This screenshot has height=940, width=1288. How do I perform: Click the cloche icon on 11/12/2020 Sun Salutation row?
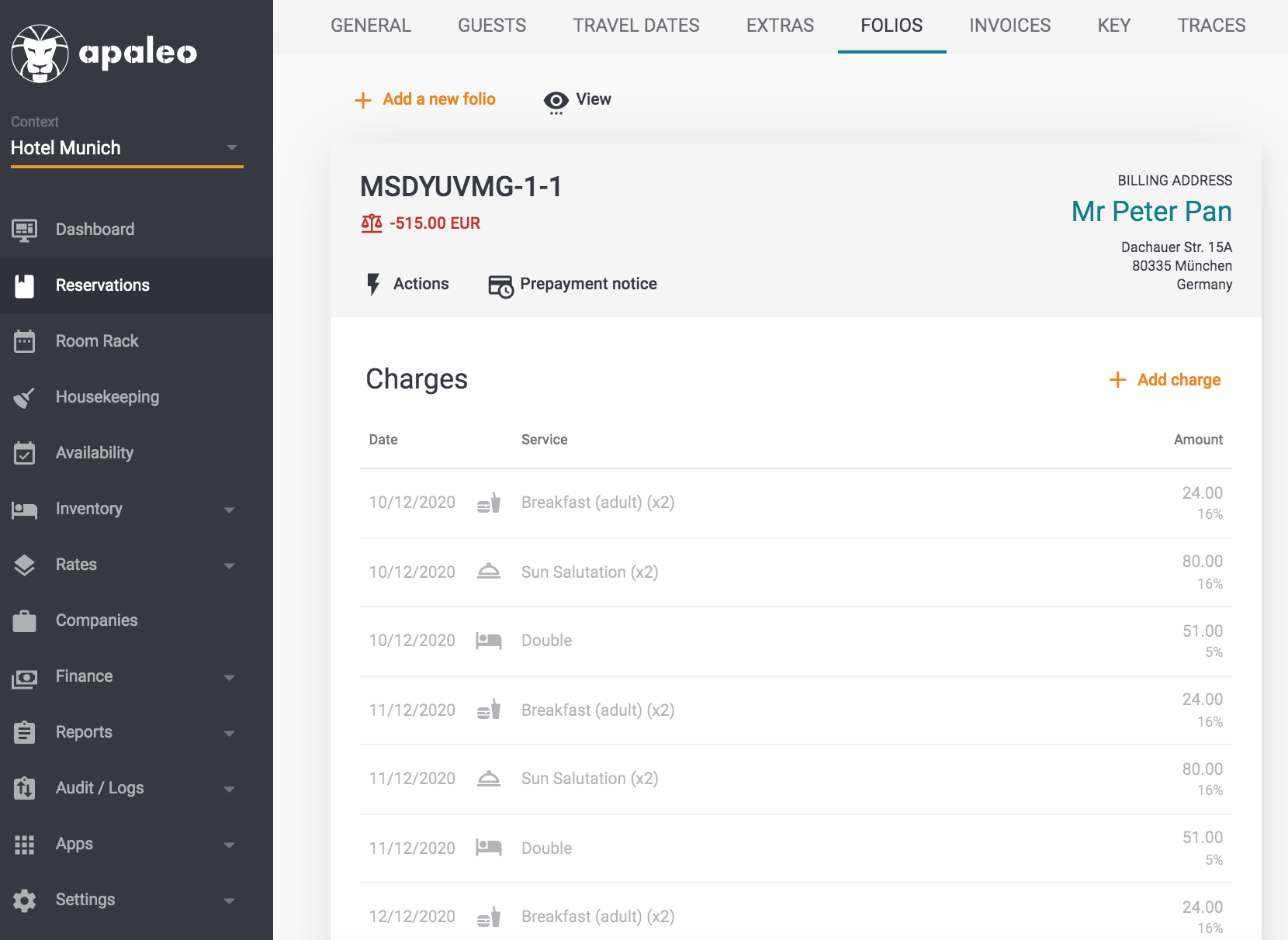[489, 779]
